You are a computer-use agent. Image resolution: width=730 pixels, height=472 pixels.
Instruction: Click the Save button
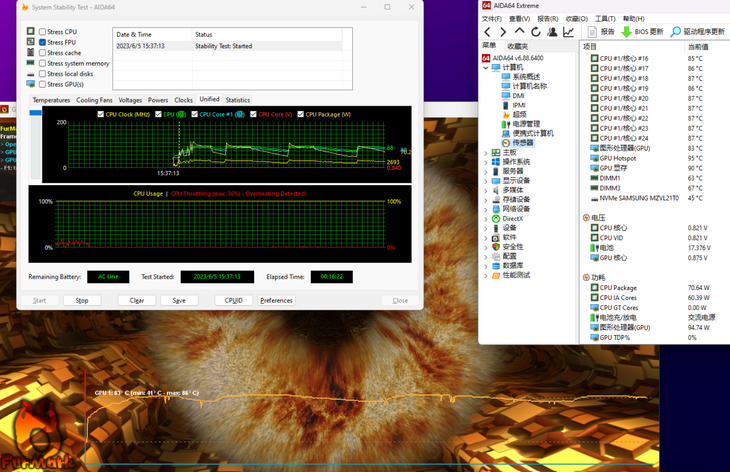[x=179, y=301]
